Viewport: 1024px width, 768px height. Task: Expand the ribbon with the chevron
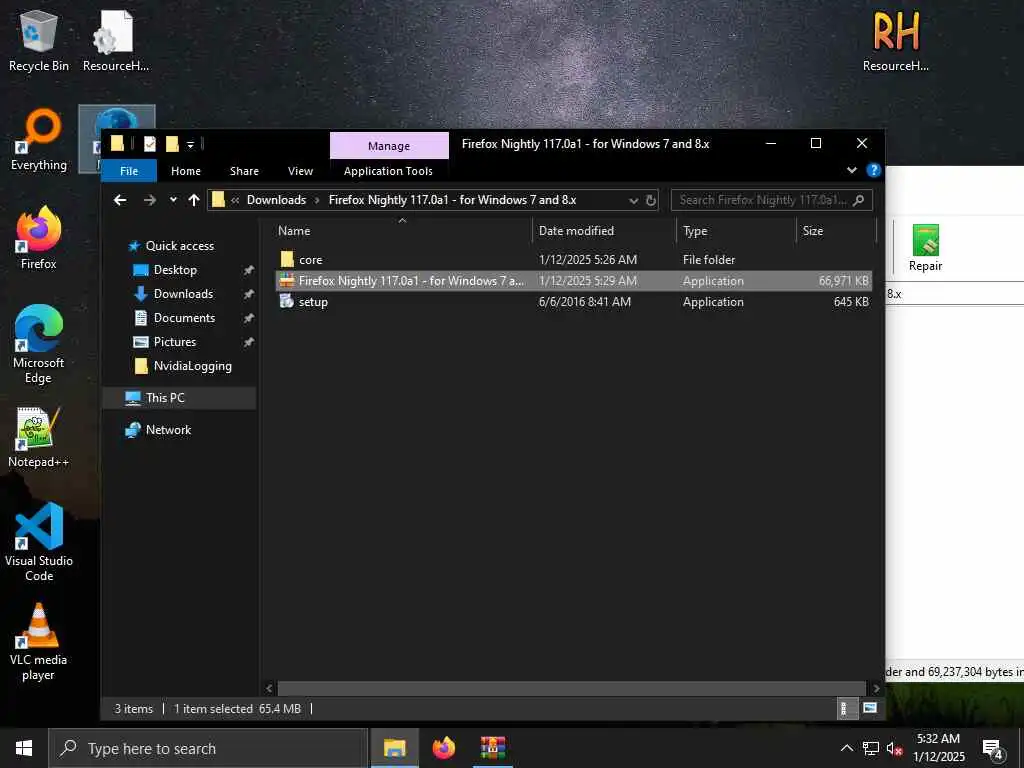852,170
